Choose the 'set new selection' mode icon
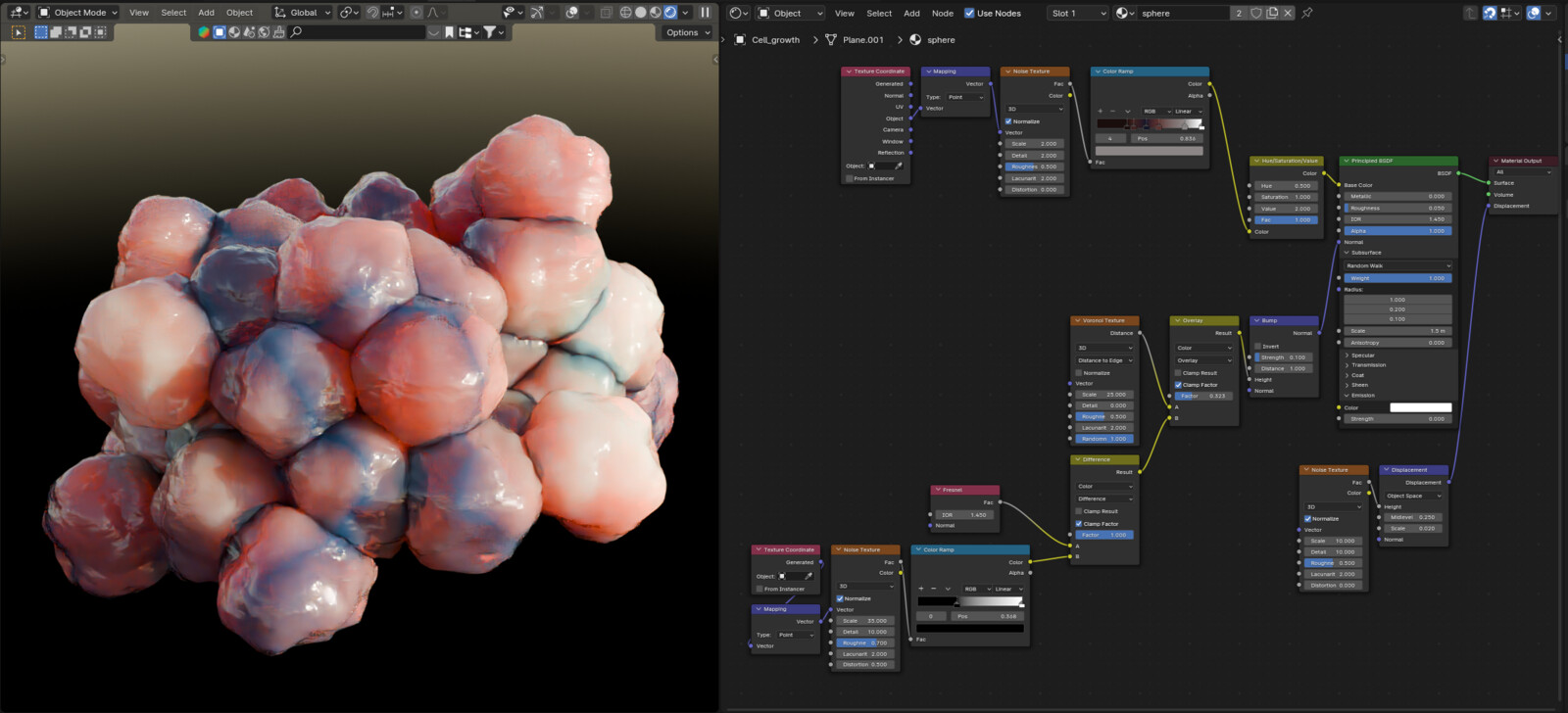The height and width of the screenshot is (713, 1568). 41,32
